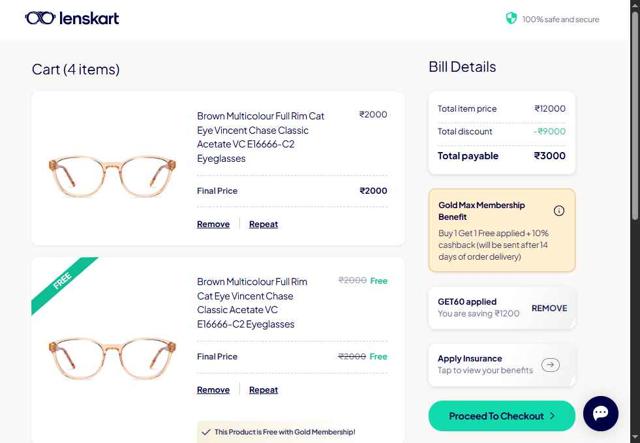Click the 'Bill Details' heading
640x443 pixels.
[x=462, y=67]
